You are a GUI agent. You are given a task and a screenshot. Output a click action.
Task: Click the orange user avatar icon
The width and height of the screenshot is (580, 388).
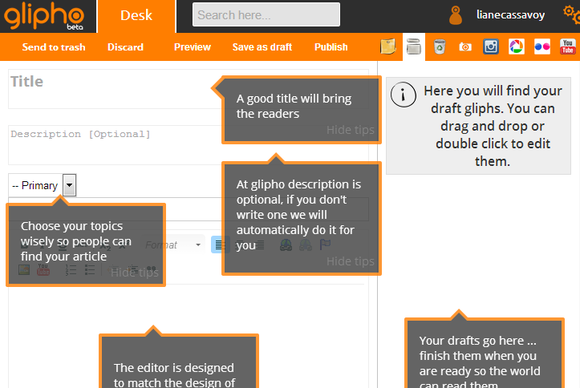[x=455, y=15]
